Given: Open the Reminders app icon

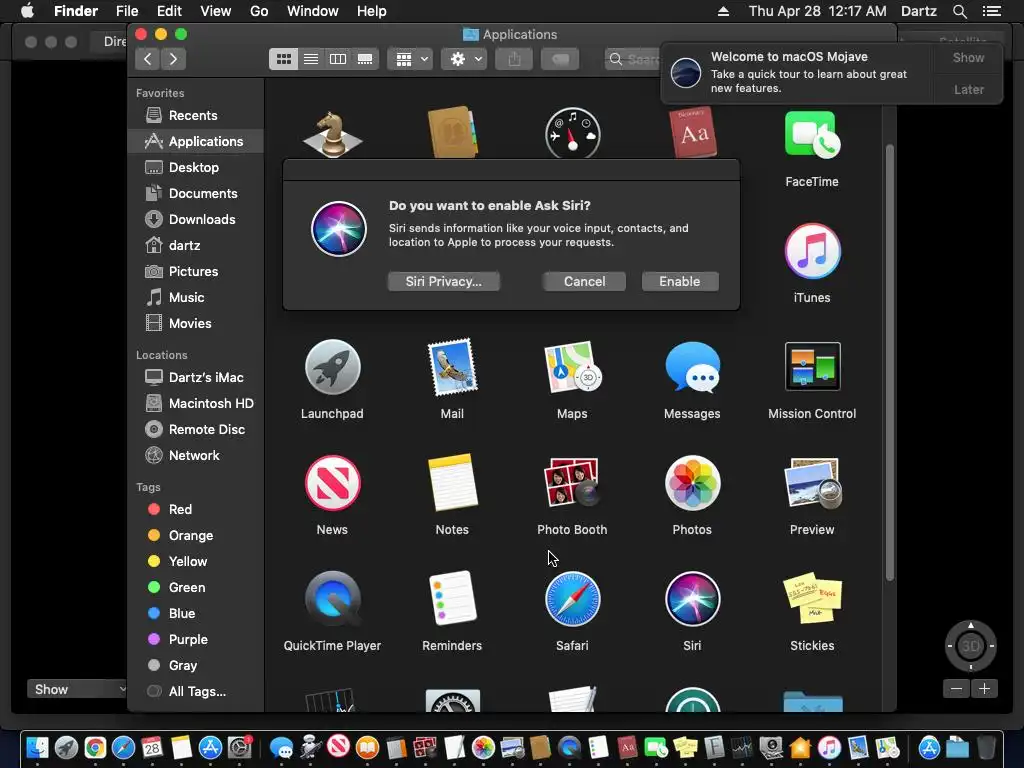Looking at the screenshot, I should 452,599.
